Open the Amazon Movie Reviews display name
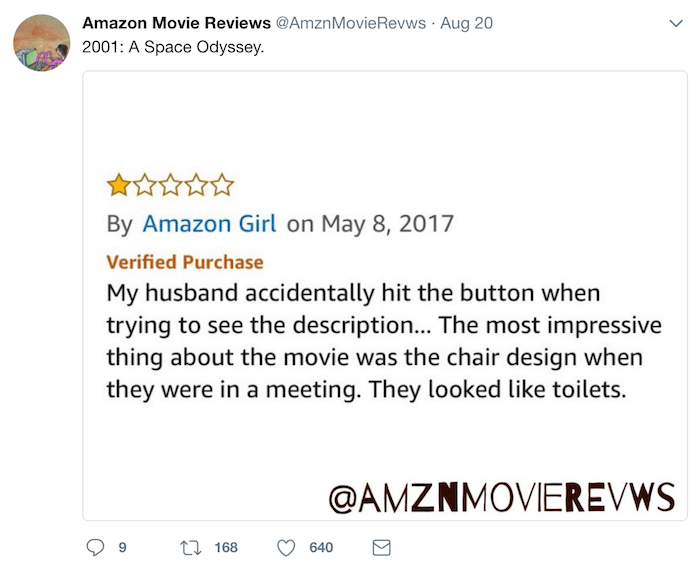This screenshot has width=700, height=569. pyautogui.click(x=176, y=23)
